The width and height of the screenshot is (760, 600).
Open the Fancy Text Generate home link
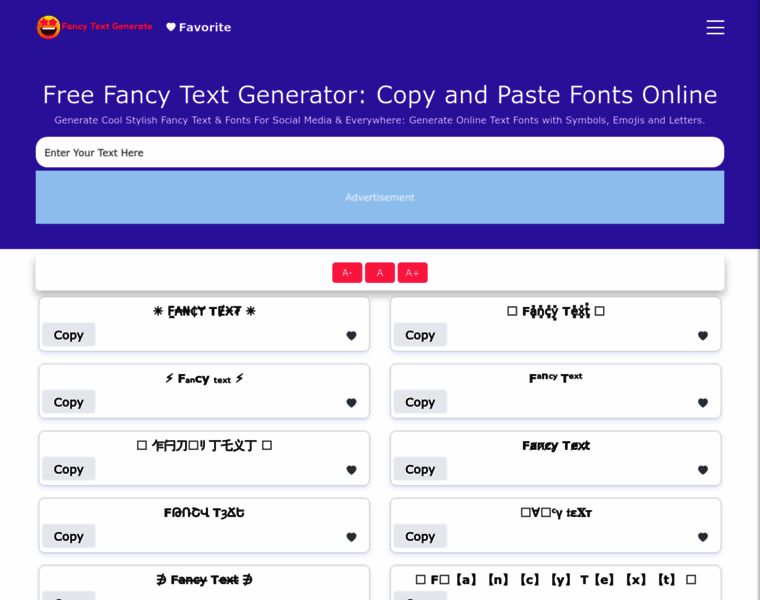click(107, 26)
